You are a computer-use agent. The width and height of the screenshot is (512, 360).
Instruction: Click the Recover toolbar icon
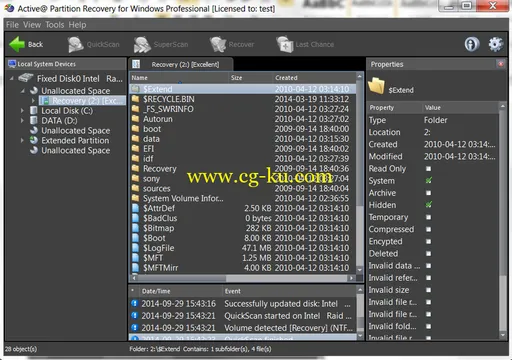(218, 45)
